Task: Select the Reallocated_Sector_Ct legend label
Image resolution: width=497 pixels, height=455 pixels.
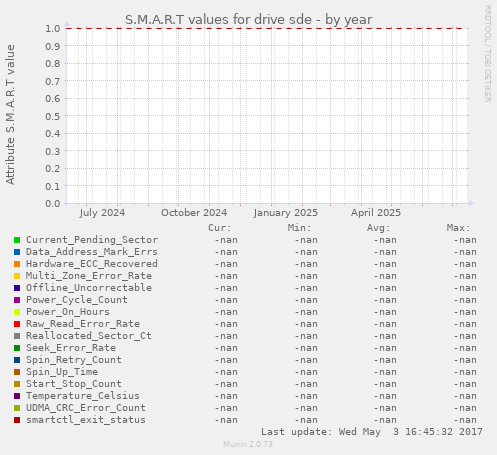Action: pos(89,336)
